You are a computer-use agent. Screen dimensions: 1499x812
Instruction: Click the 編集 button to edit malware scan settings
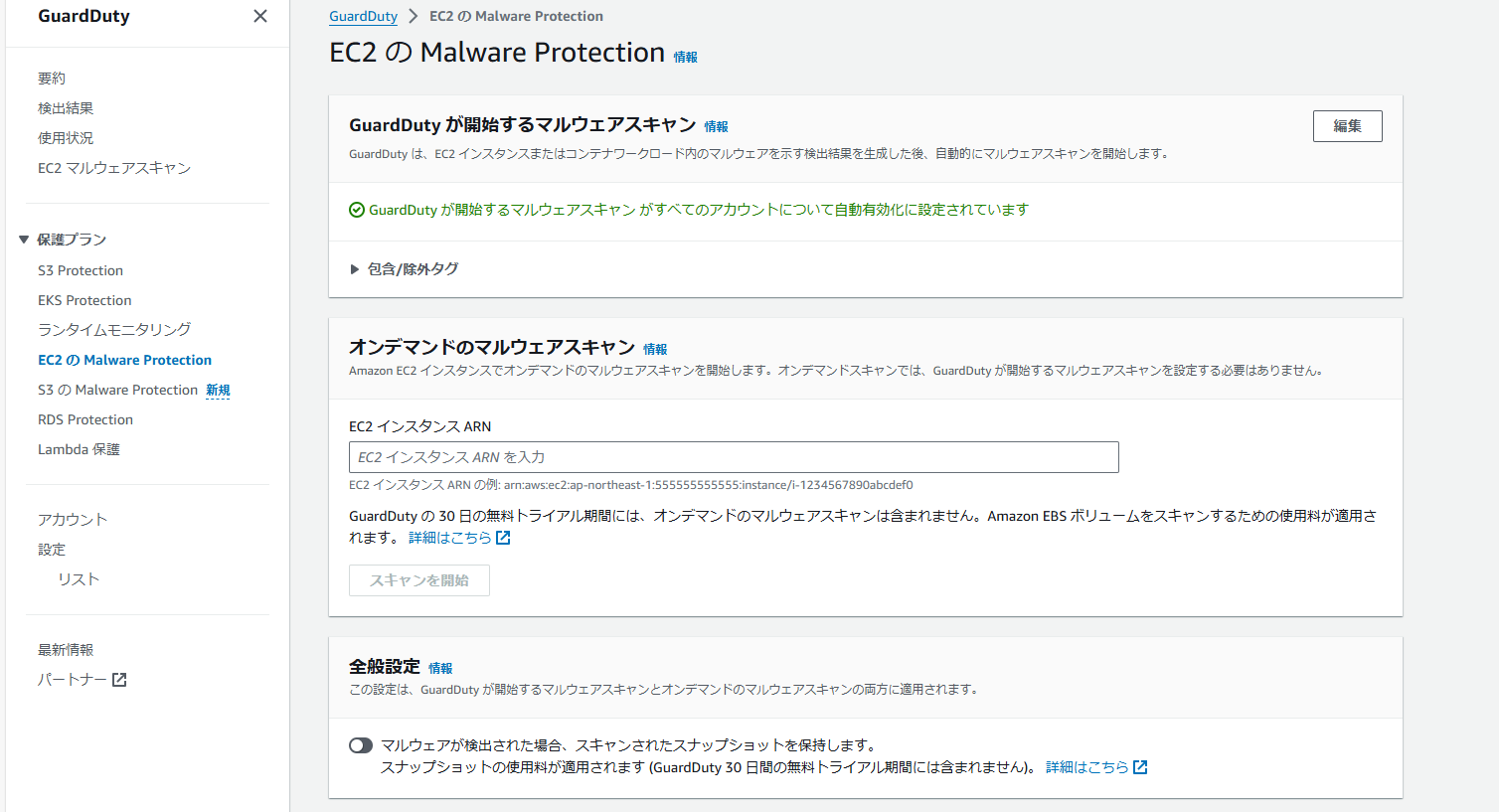tap(1347, 126)
